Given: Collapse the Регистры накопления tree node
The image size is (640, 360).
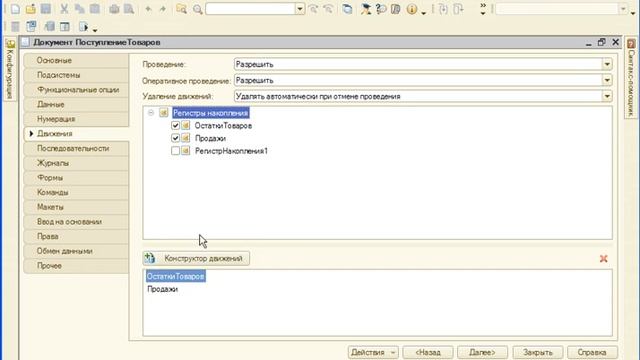Looking at the screenshot, I should click(x=151, y=113).
